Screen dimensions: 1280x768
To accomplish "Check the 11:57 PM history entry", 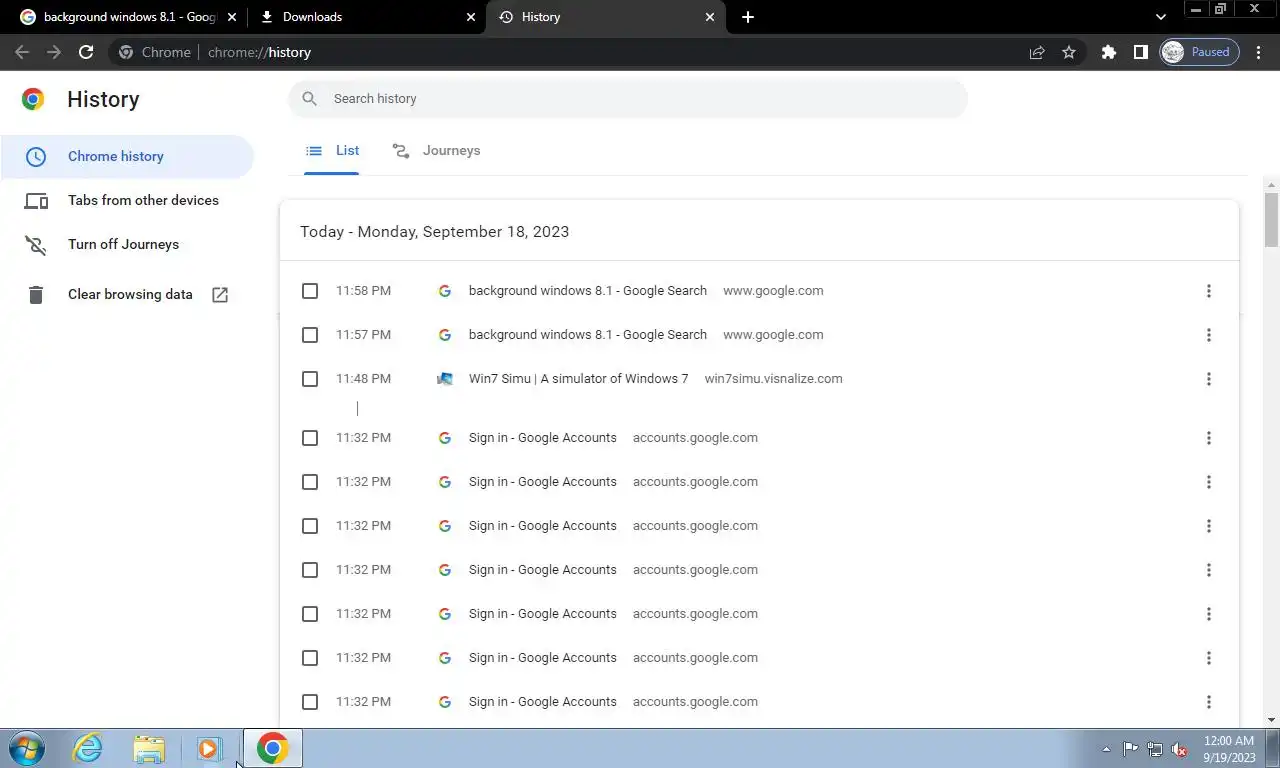I will 310,335.
